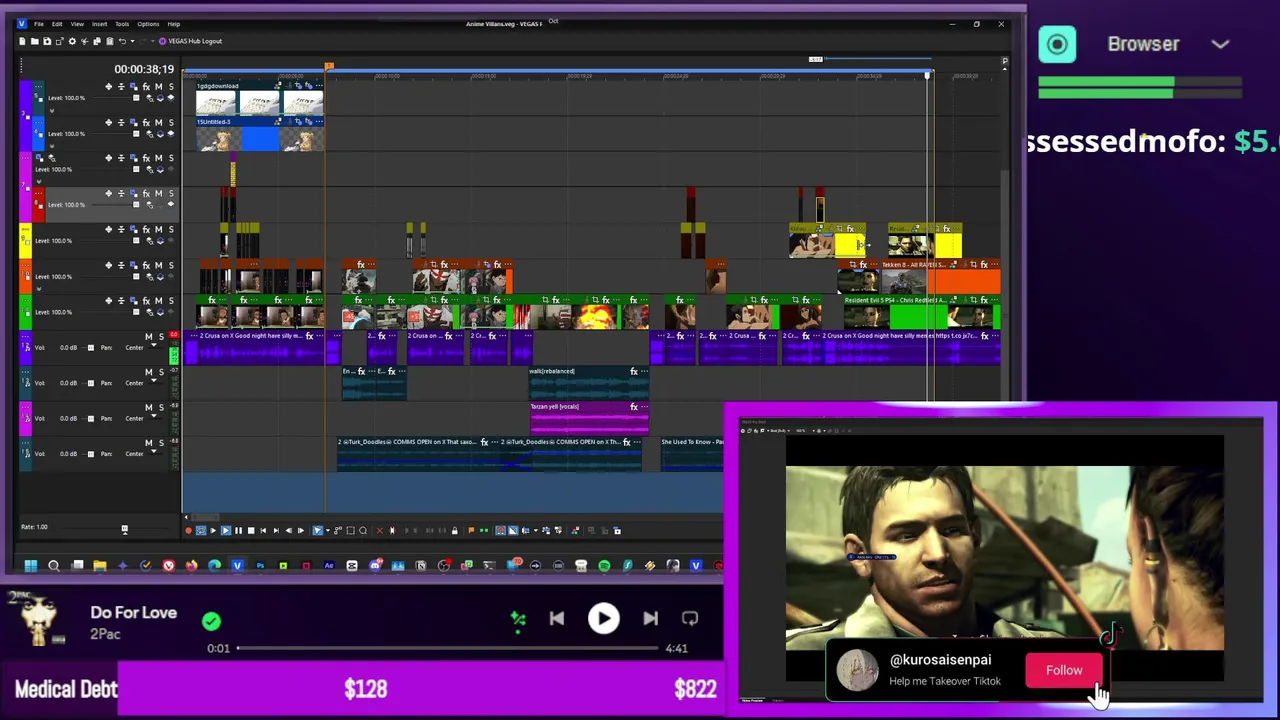The height and width of the screenshot is (720, 1280).
Task: Mute the green video track
Action: pos(158,300)
